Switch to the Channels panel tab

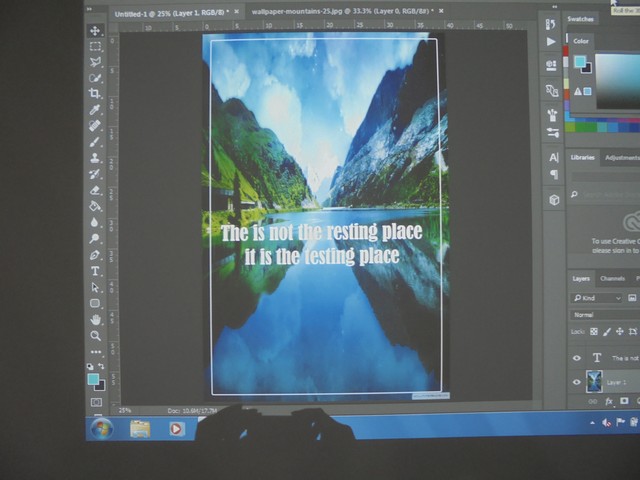(612, 278)
